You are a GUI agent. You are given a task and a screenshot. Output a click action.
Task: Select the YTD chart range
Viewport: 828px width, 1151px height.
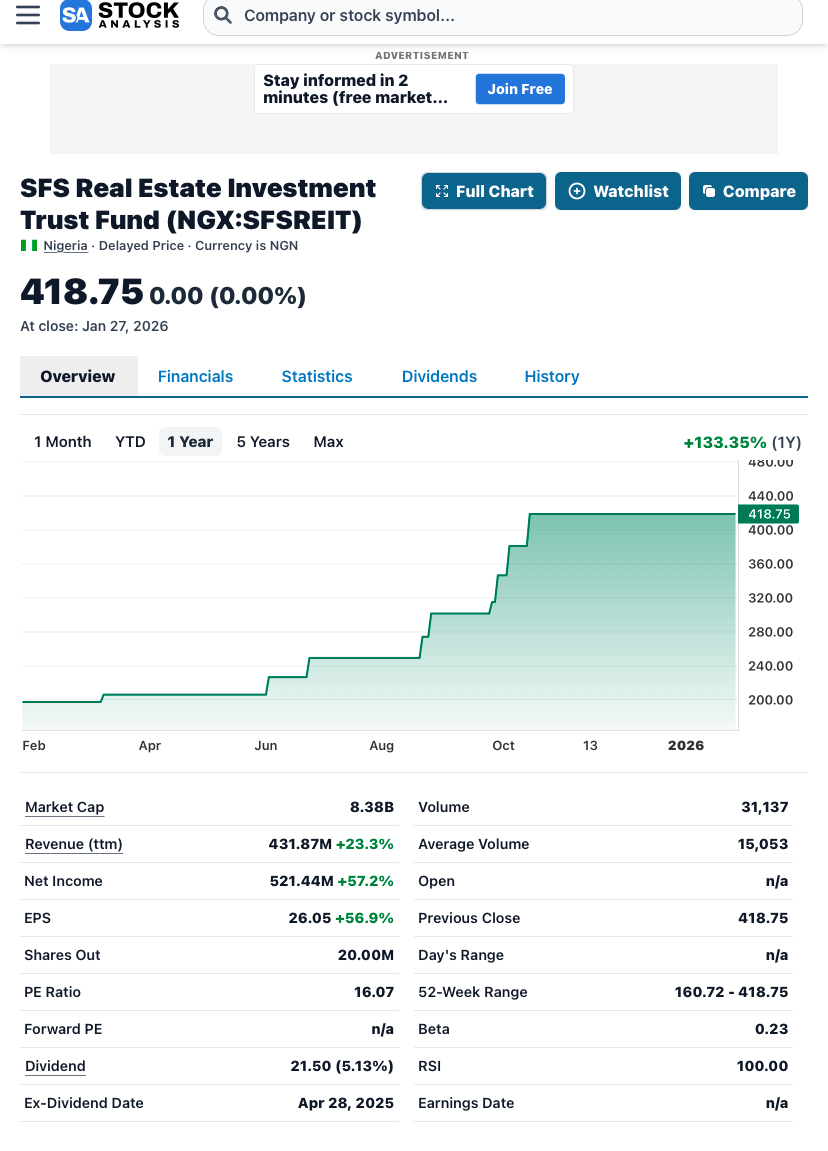tap(130, 442)
